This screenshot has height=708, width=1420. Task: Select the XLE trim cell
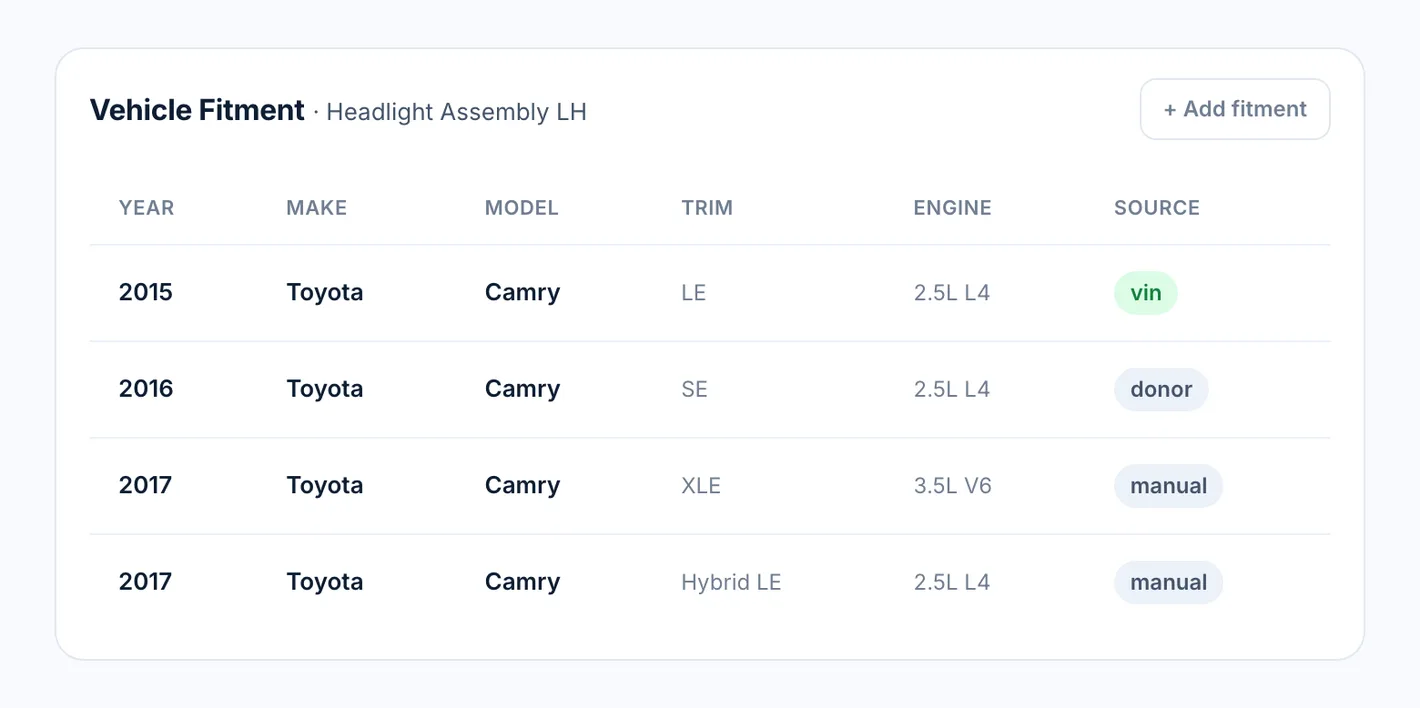701,486
